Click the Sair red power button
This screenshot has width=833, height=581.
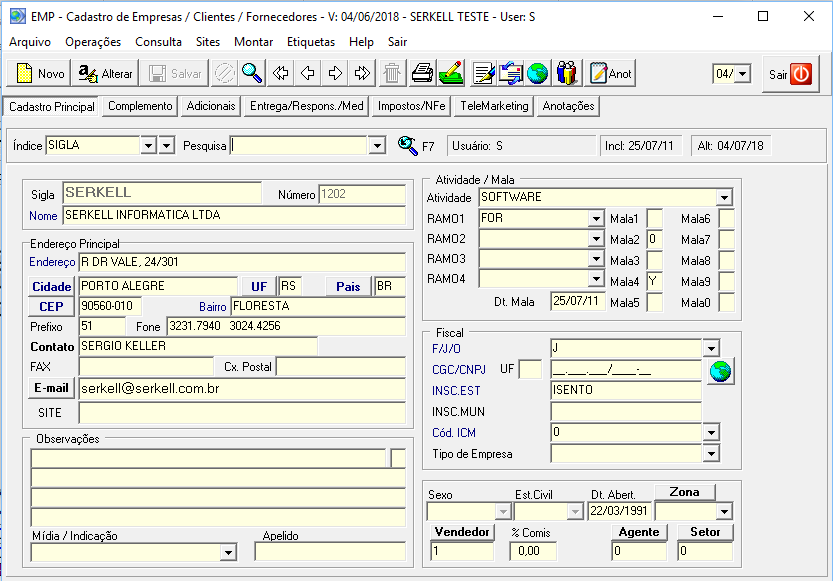coord(790,74)
